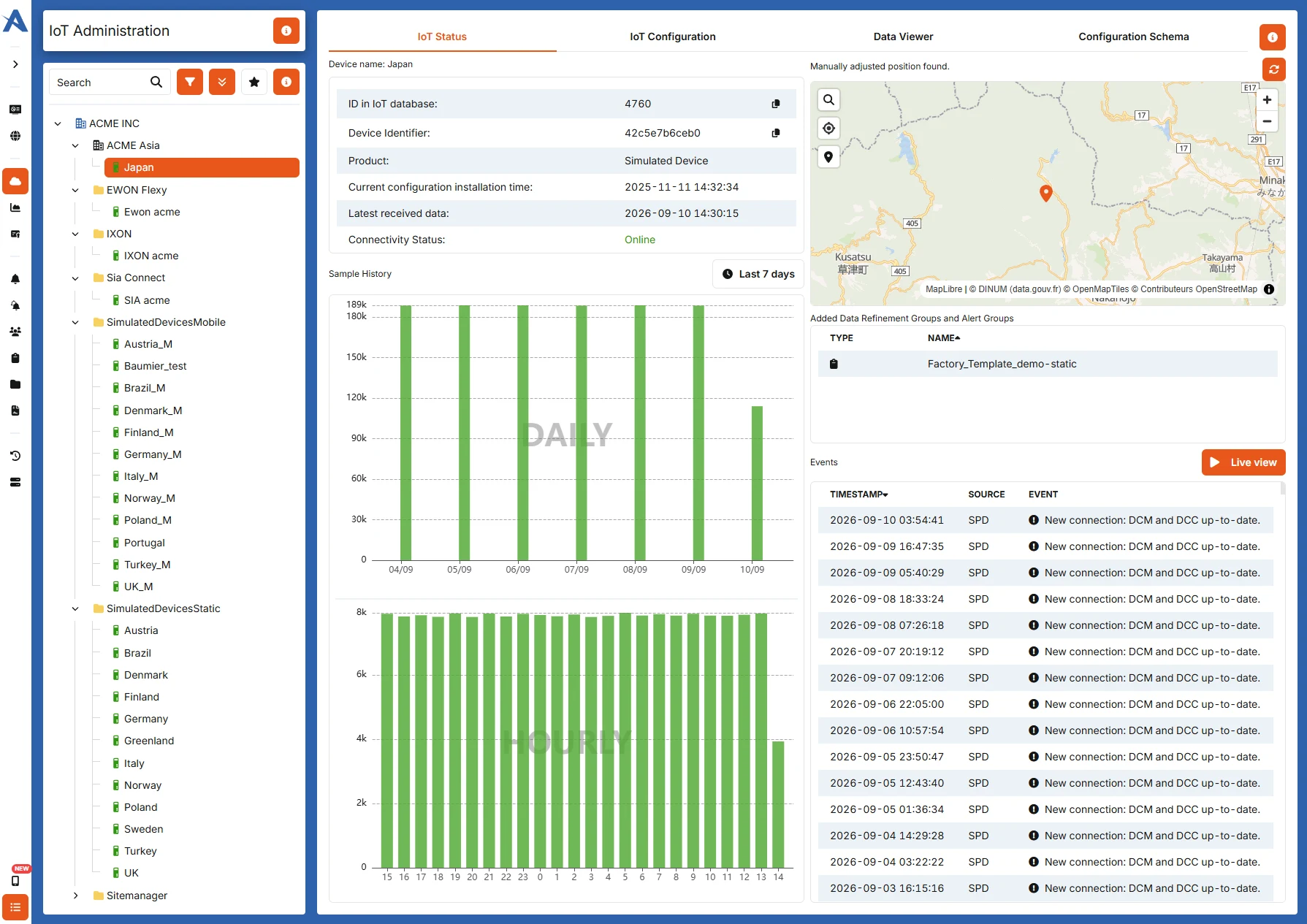The height and width of the screenshot is (924, 1307).
Task: Click the map locate-position crosshair icon
Action: click(x=828, y=129)
